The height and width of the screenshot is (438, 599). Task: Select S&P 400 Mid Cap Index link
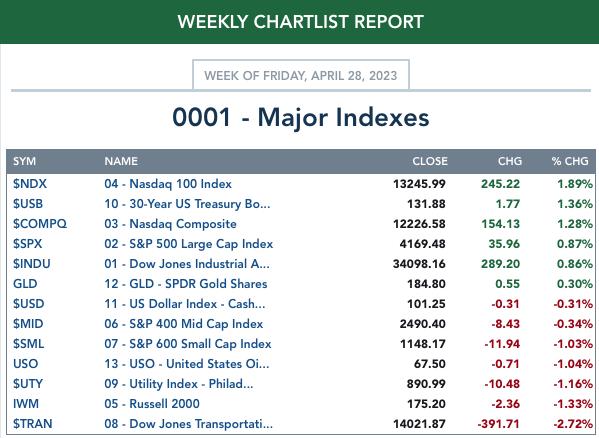[184, 324]
